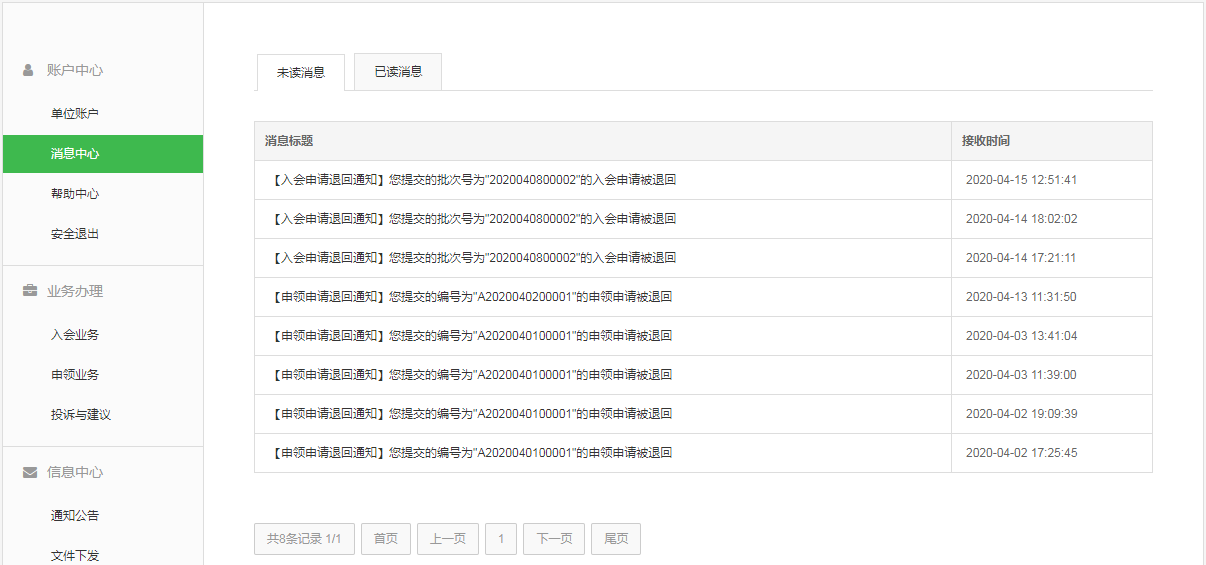Open the 申领申请退回通知 for A2020040200001
This screenshot has width=1206, height=565.
[x=472, y=297]
